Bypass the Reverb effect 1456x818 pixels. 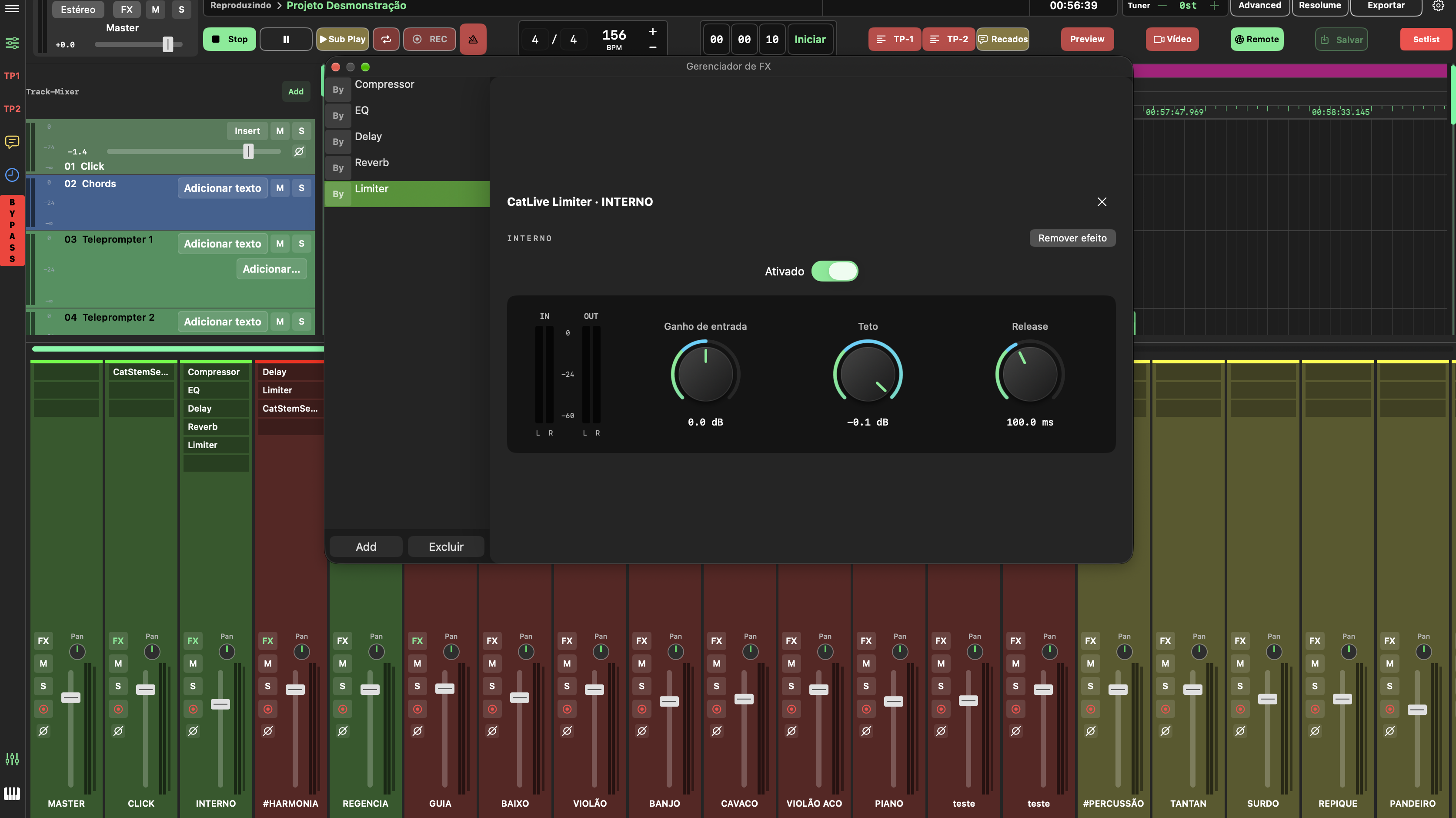tap(338, 168)
